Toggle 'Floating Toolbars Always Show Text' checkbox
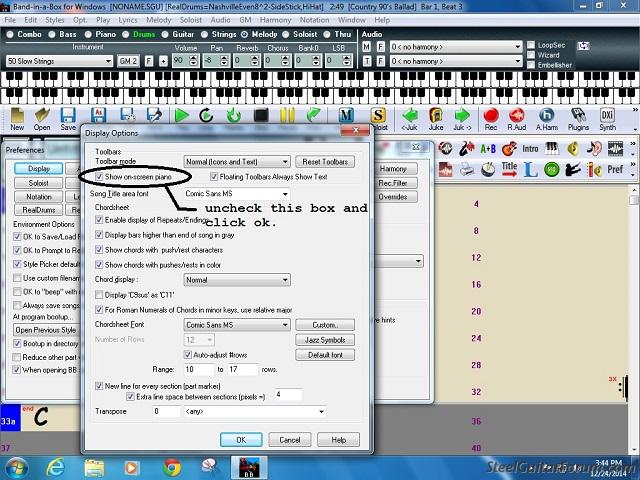 tap(213, 177)
